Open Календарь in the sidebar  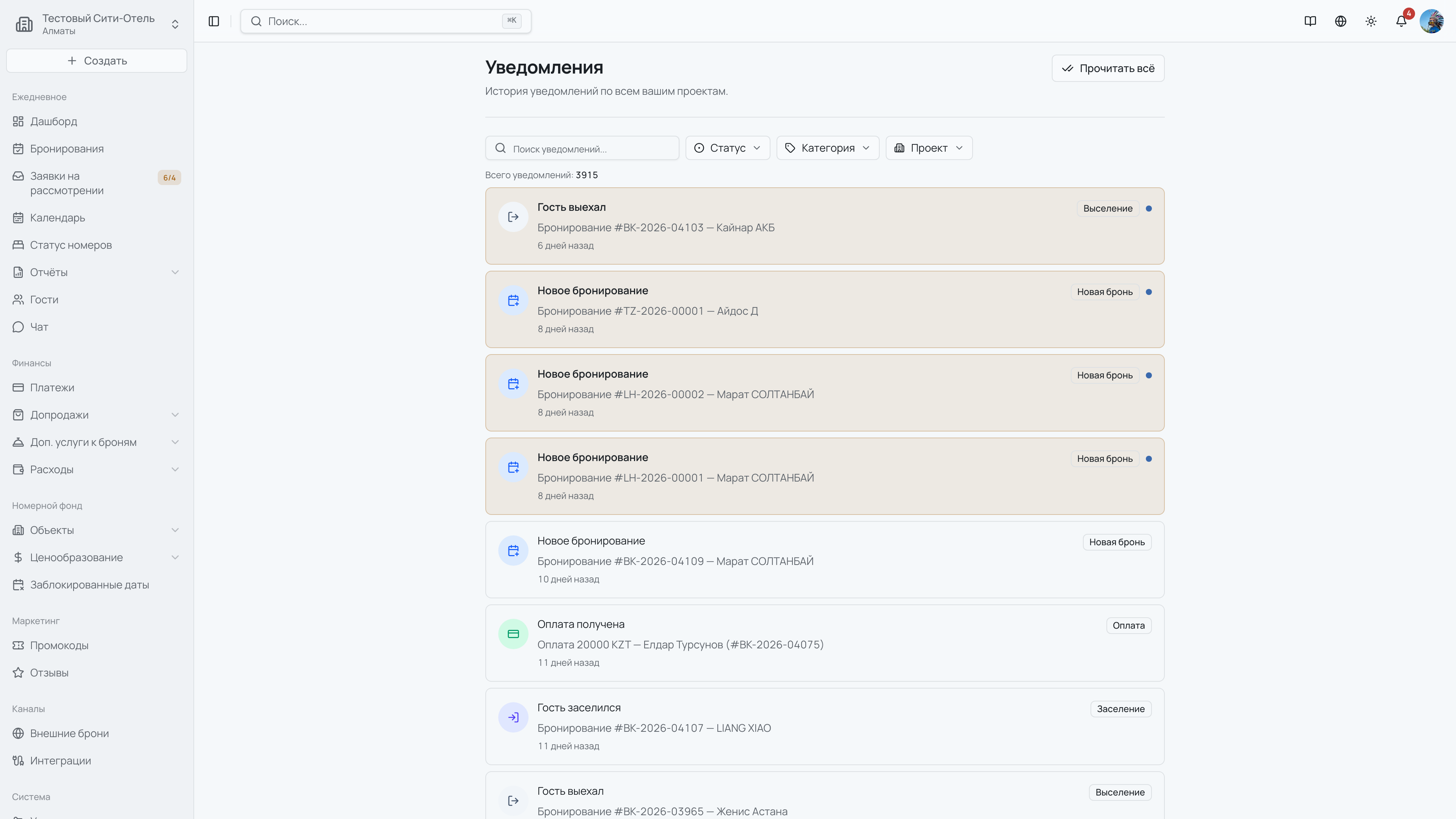pyautogui.click(x=97, y=218)
